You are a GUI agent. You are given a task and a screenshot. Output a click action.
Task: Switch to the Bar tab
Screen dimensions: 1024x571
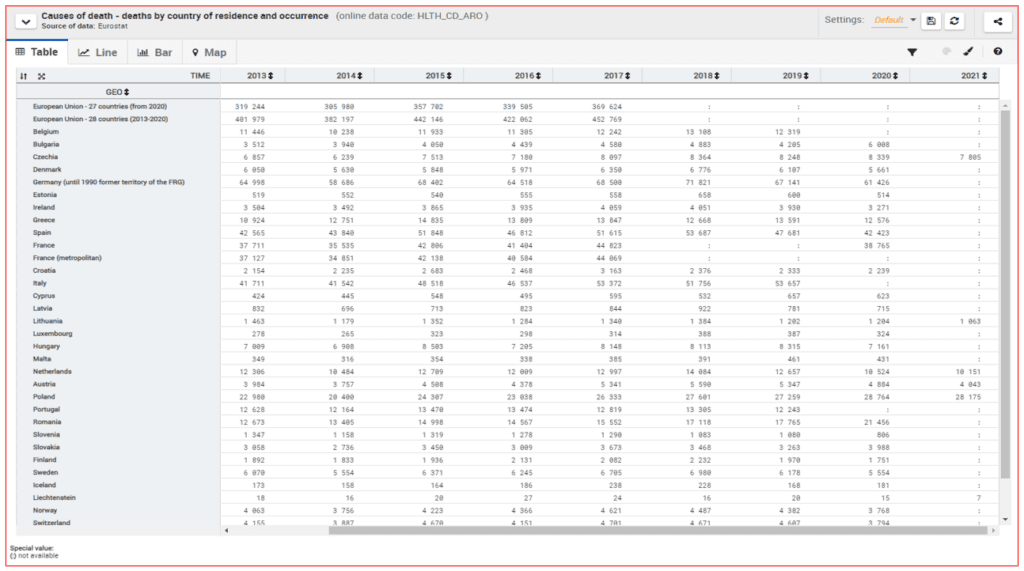(x=155, y=52)
